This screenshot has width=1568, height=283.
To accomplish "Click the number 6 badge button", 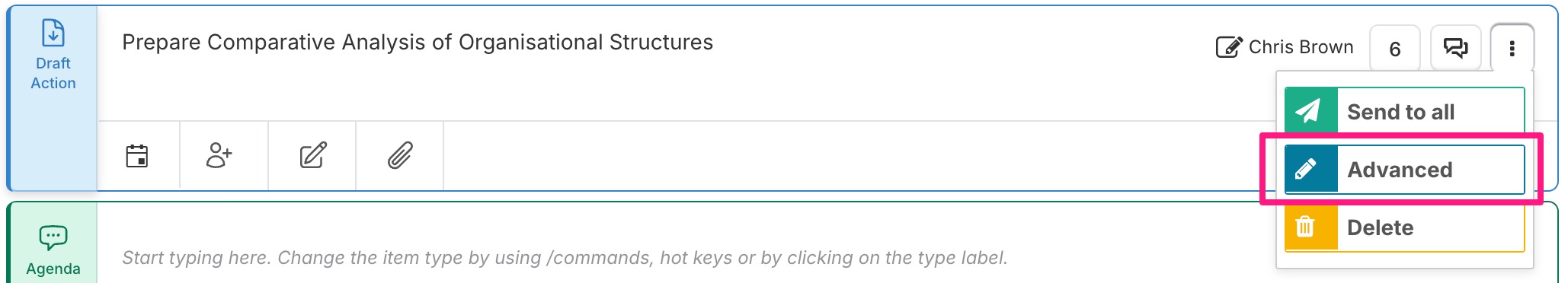I will click(1395, 49).
